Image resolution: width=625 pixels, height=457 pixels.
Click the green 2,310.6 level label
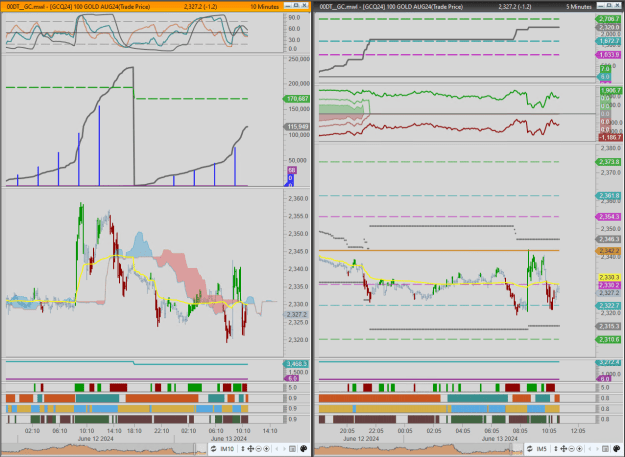click(x=608, y=339)
